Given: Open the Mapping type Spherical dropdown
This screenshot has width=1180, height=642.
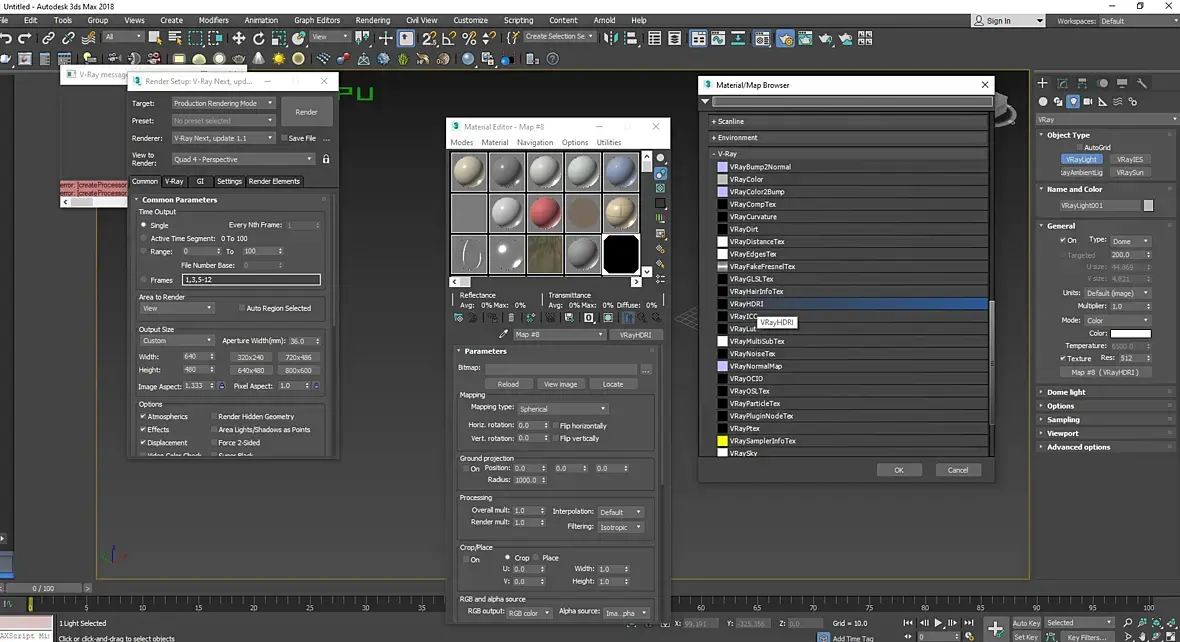Looking at the screenshot, I should [562, 408].
